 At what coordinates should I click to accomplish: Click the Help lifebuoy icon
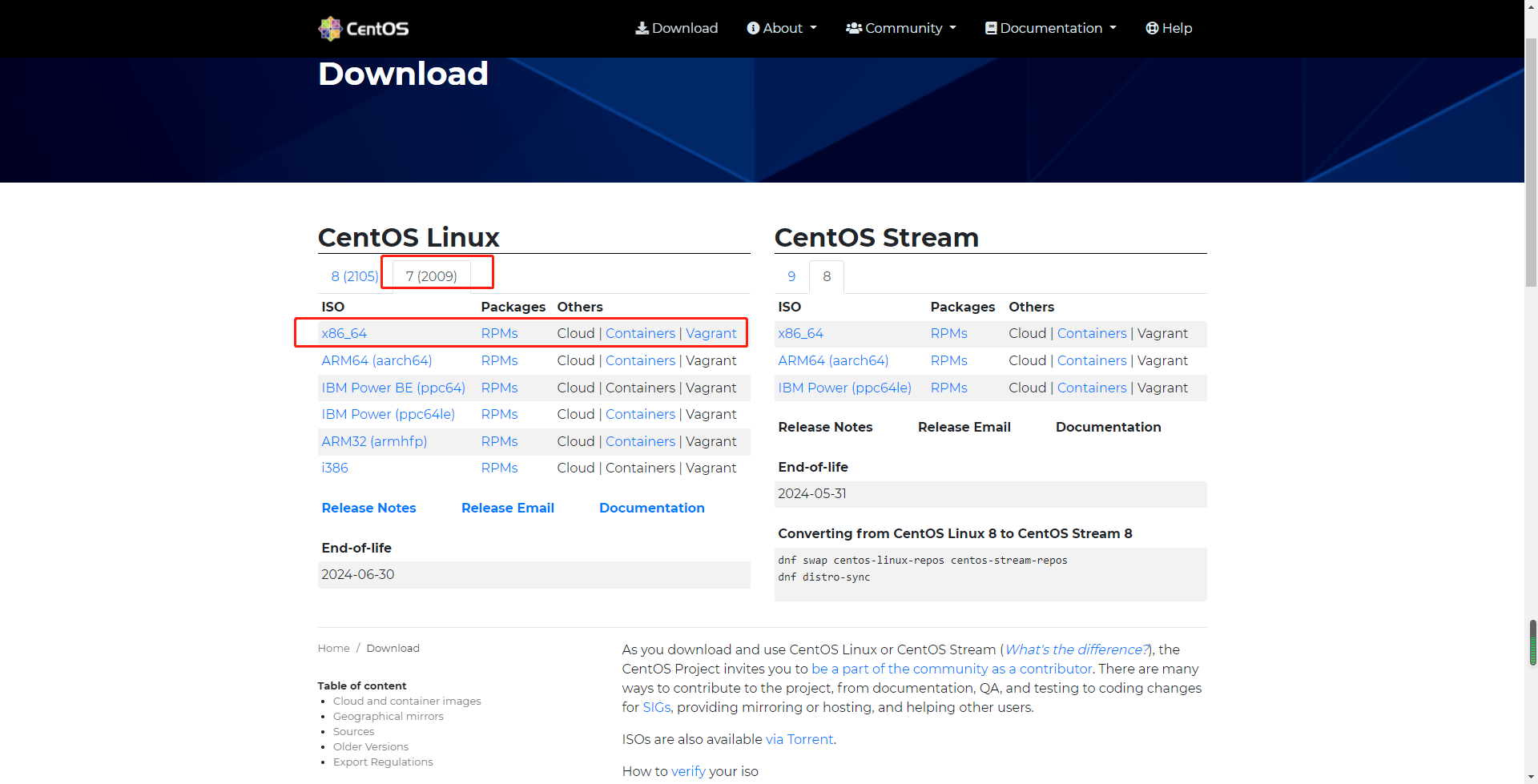[x=1152, y=29]
